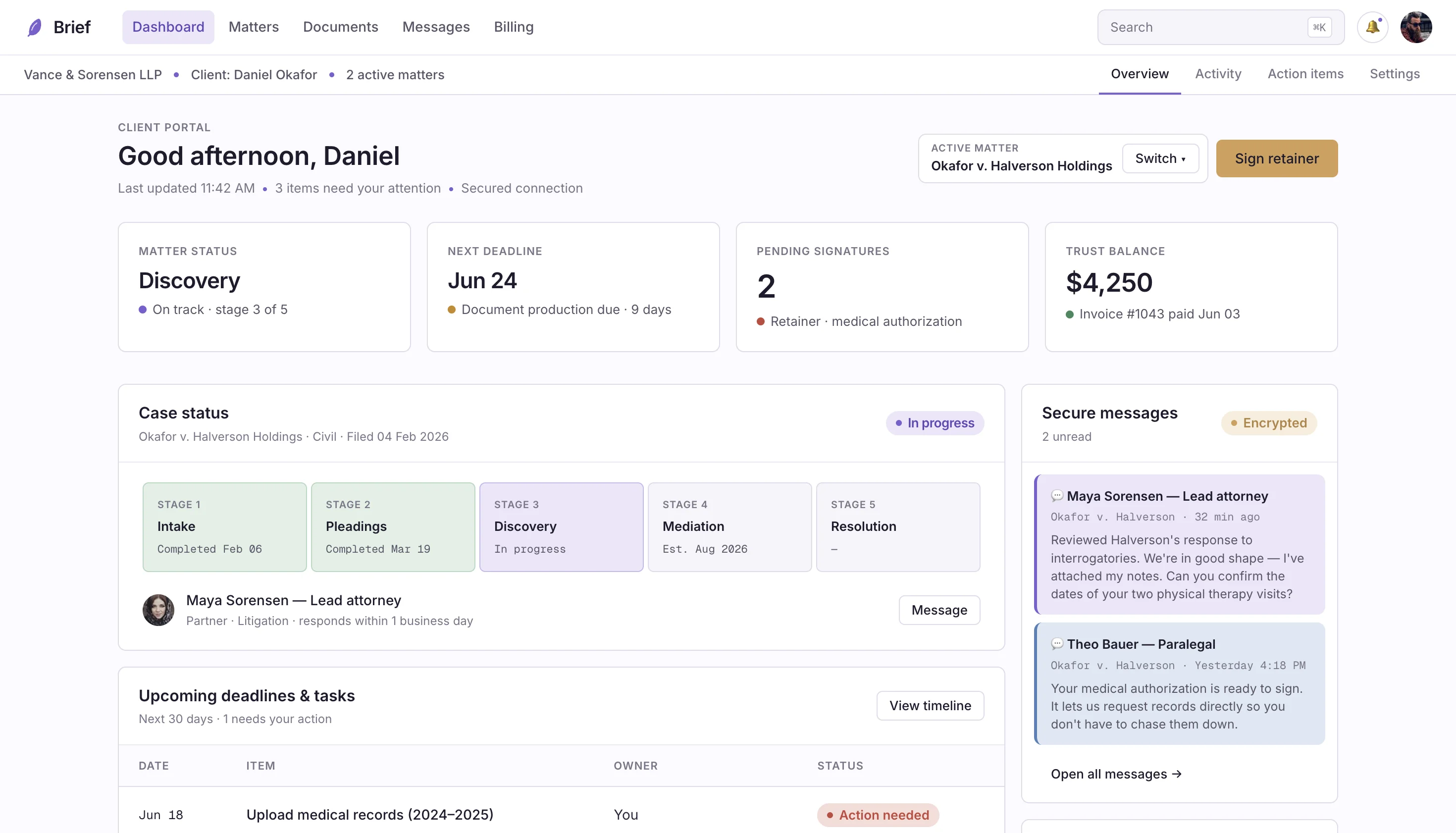This screenshot has width=1456, height=833.
Task: Click '3 items need your attention' text
Action: pos(358,188)
